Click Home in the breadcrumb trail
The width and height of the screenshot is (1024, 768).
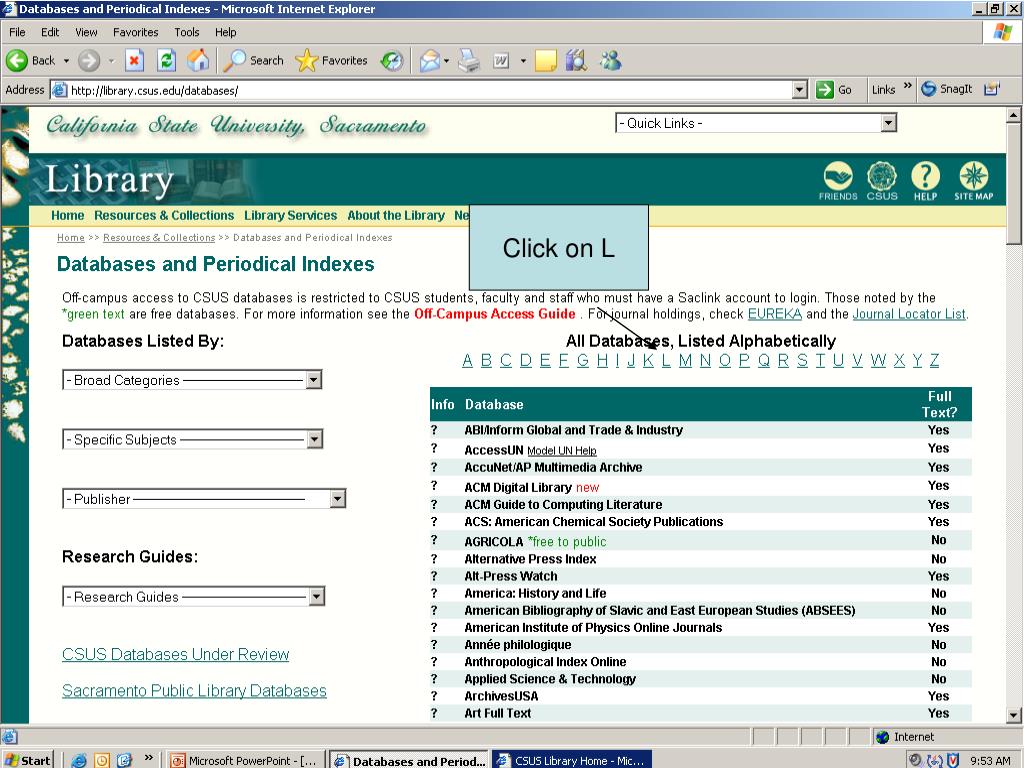71,238
